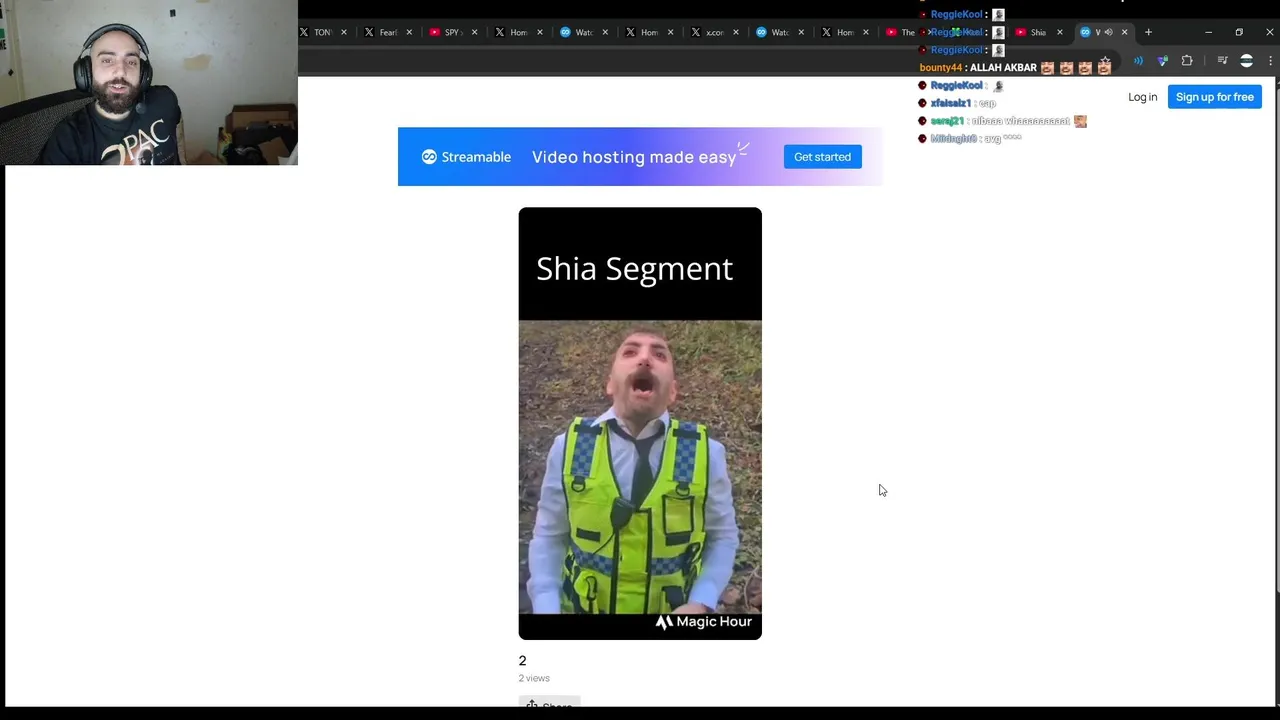Close the x.con tab
The height and width of the screenshot is (720, 1280).
click(735, 32)
